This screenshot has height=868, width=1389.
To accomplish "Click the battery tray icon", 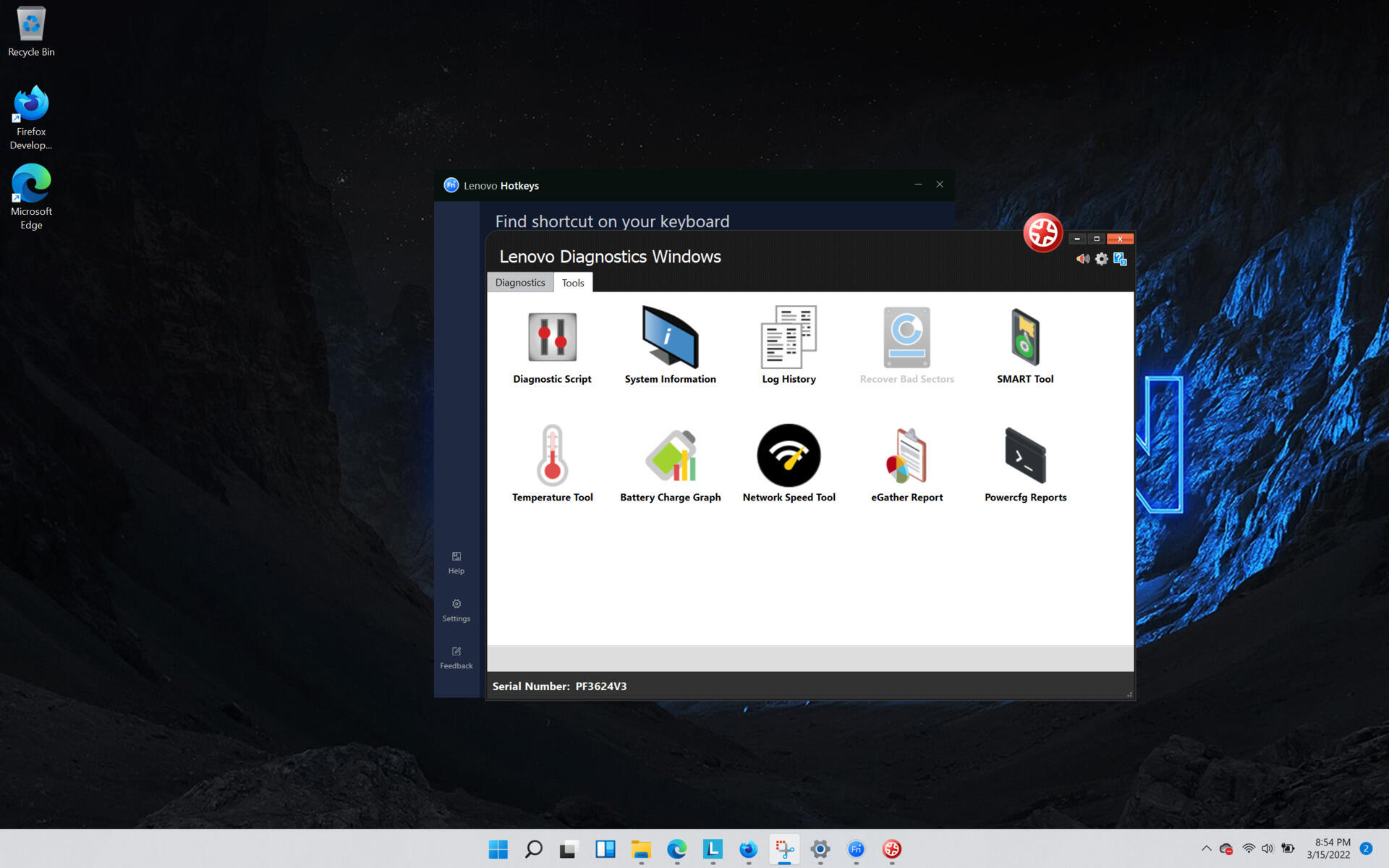I will click(x=1288, y=848).
